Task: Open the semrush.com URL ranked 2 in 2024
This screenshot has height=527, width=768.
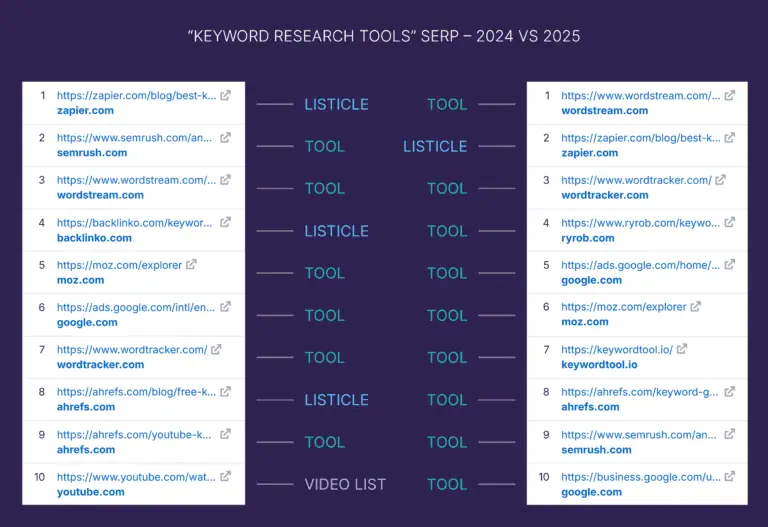Action: (x=134, y=138)
